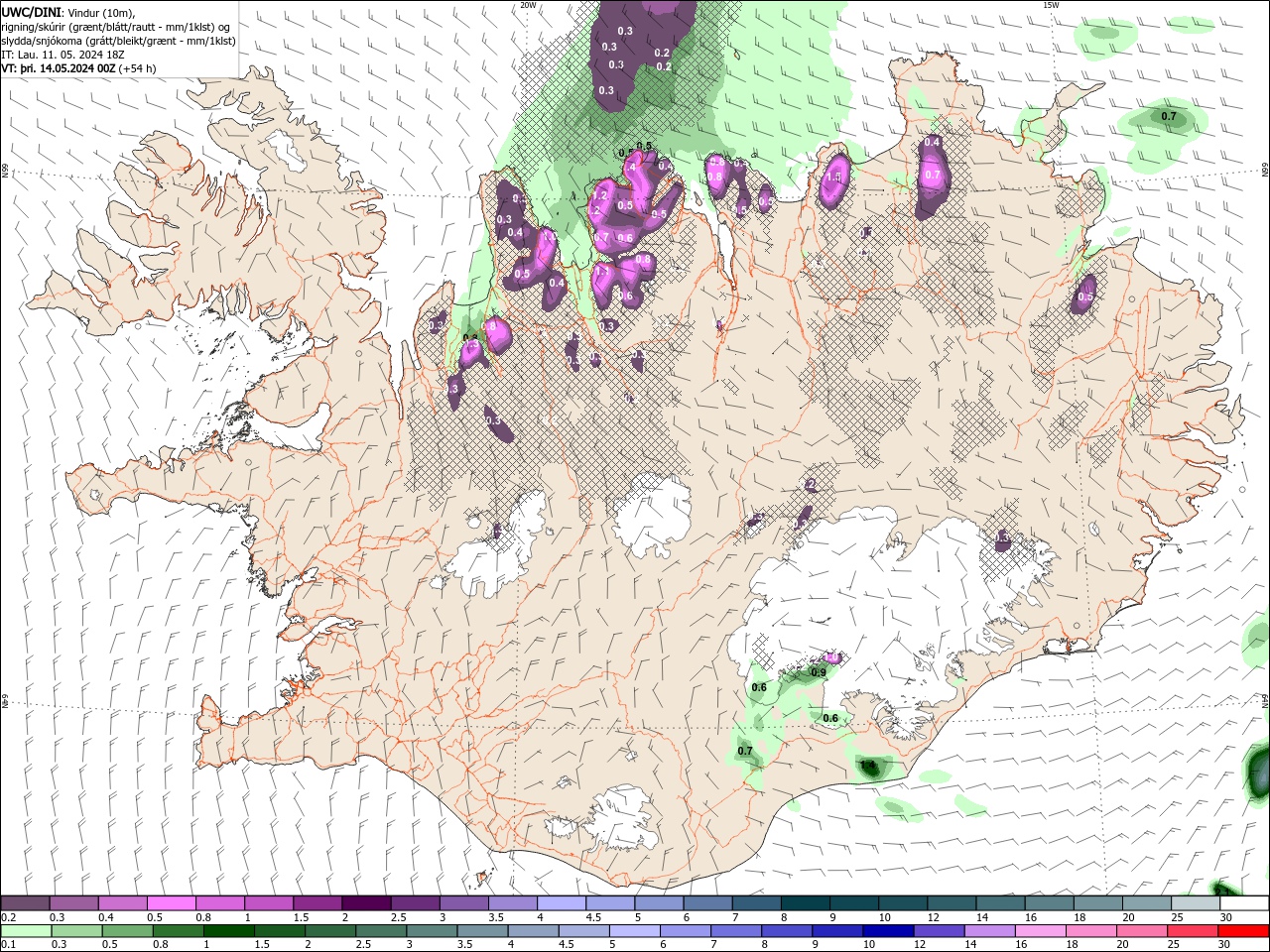The image size is (1270, 952).
Task: Select the 20W longitude label at top
Action: tap(528, 5)
